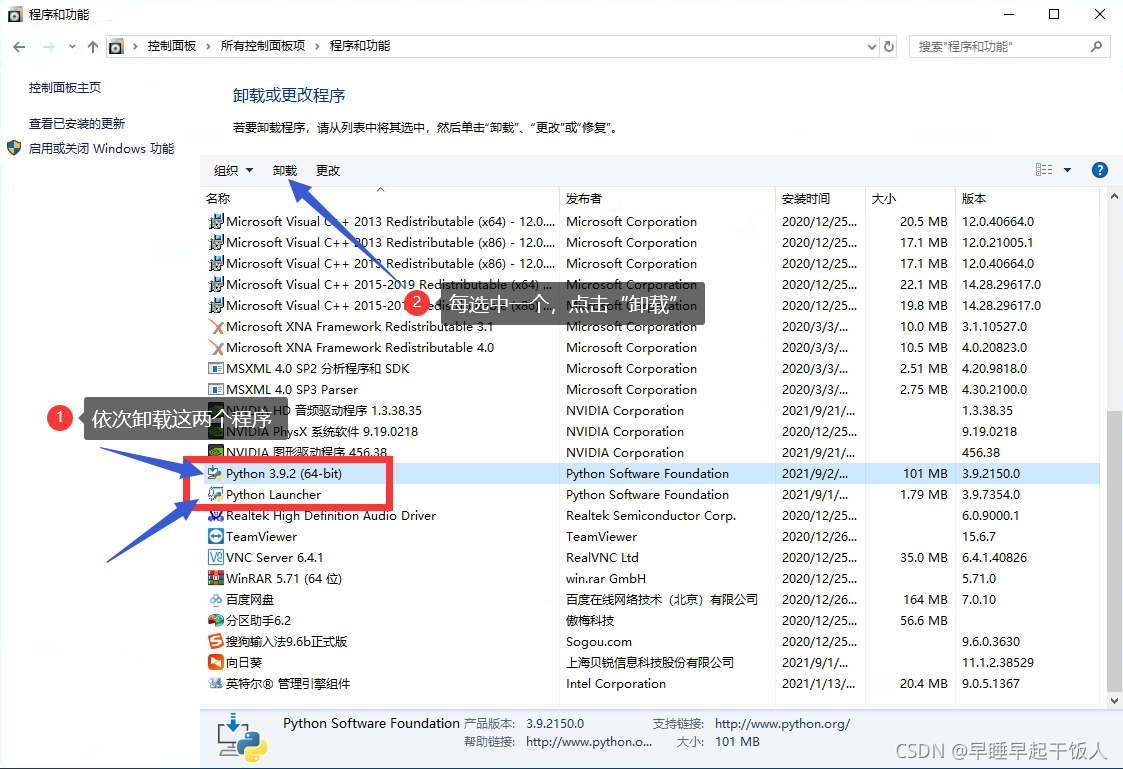The image size is (1123, 769).
Task: Click scrollbar down arrow of programs list
Action: [x=1114, y=701]
